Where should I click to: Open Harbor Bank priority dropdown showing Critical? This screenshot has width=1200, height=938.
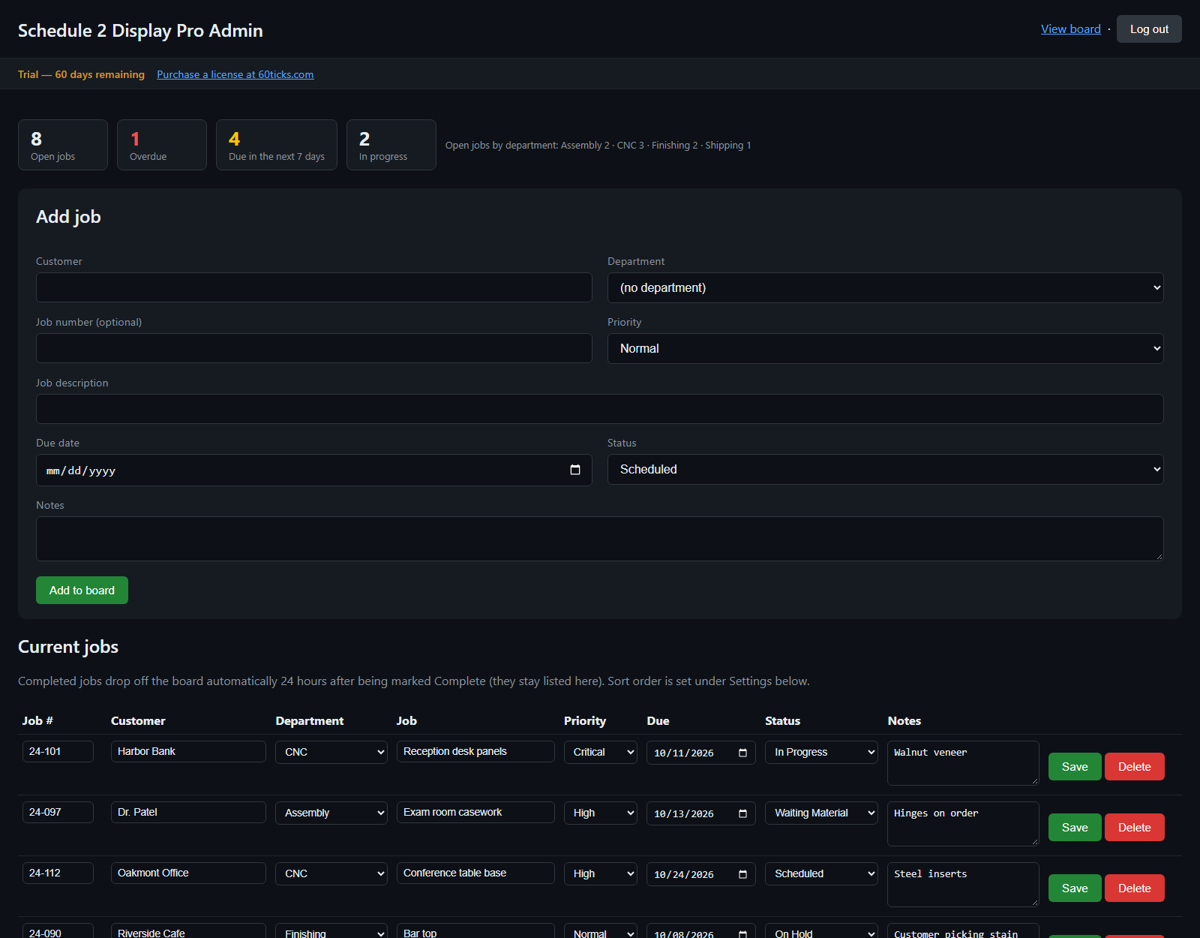click(x=600, y=752)
